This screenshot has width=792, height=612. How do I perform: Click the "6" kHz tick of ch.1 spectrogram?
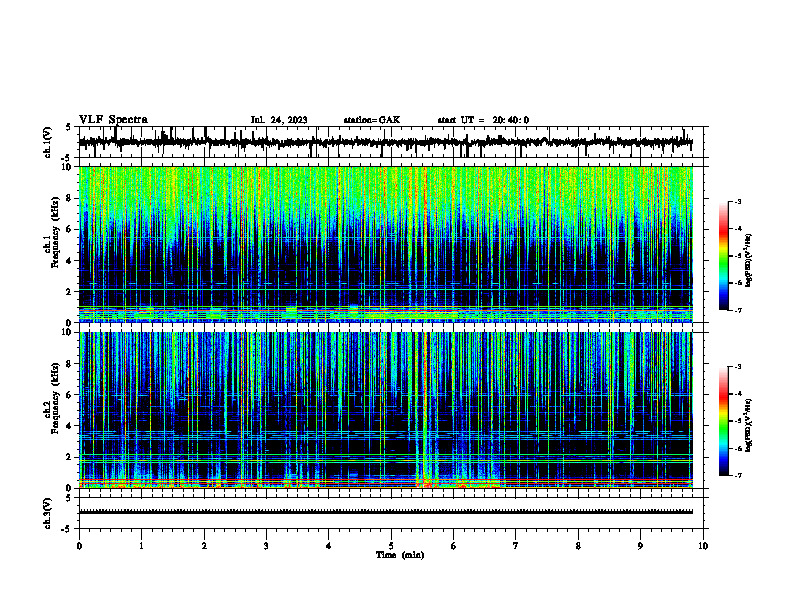70,229
